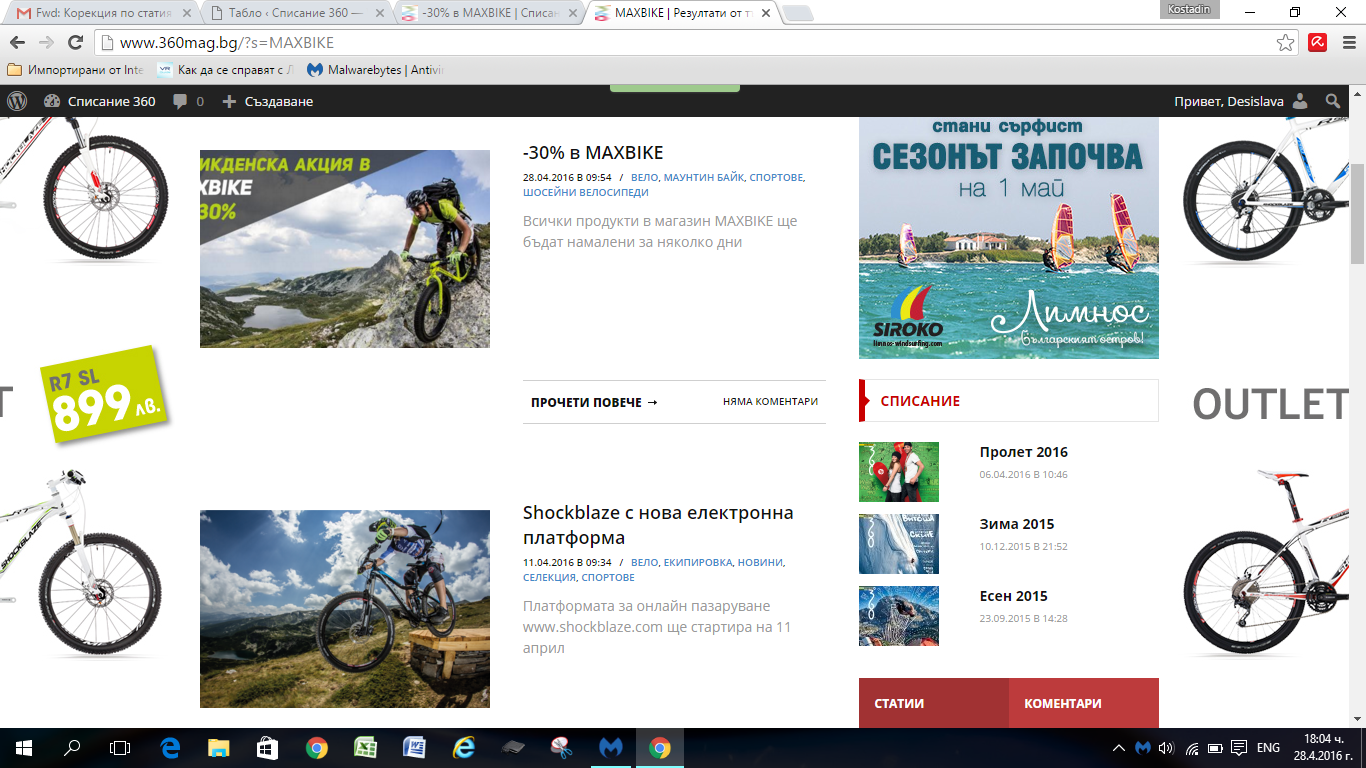Open Malwarebytes from the taskbar
Viewport: 1366px width, 768px height.
(610, 747)
